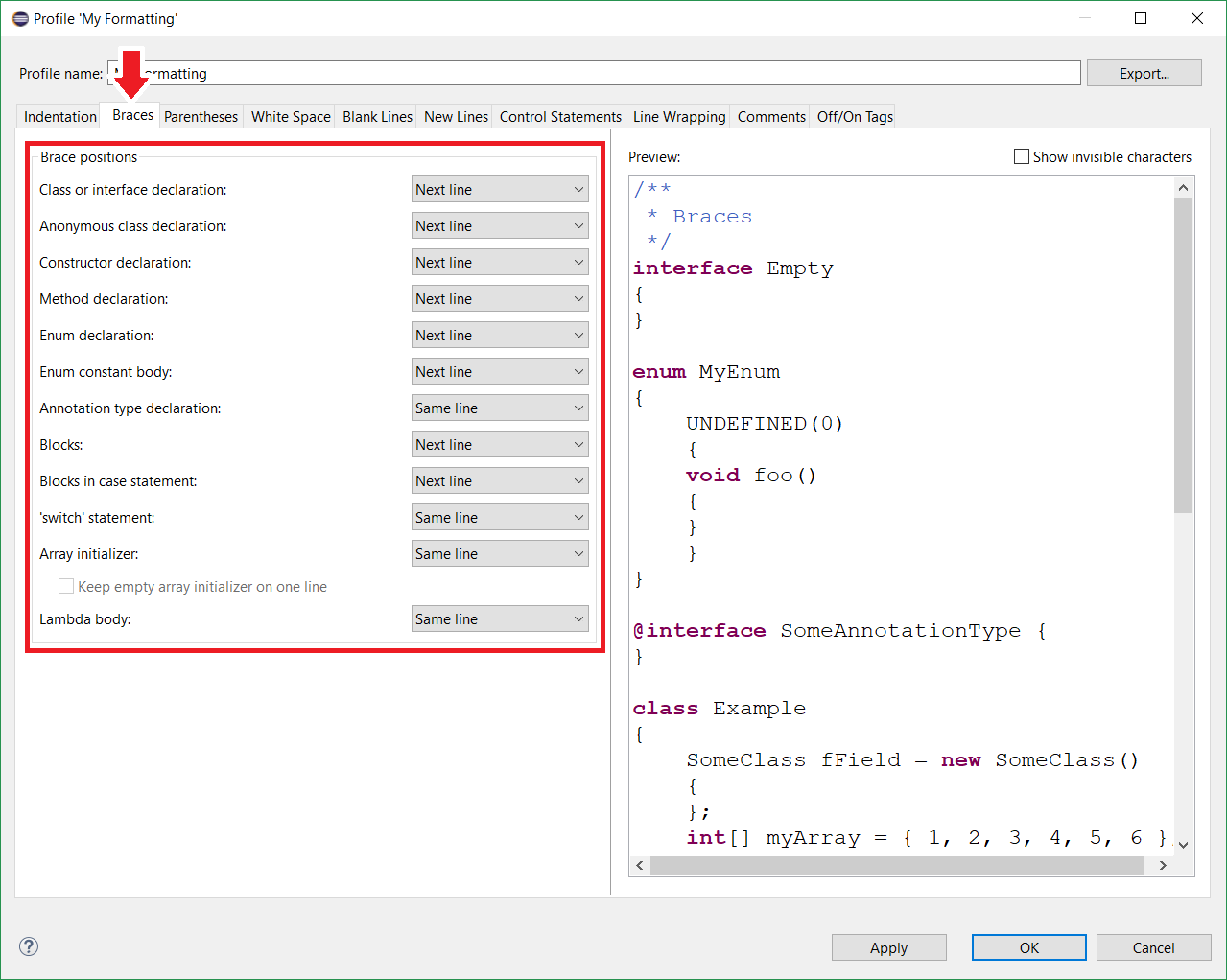
Task: Click the Apply button
Action: coord(888,947)
